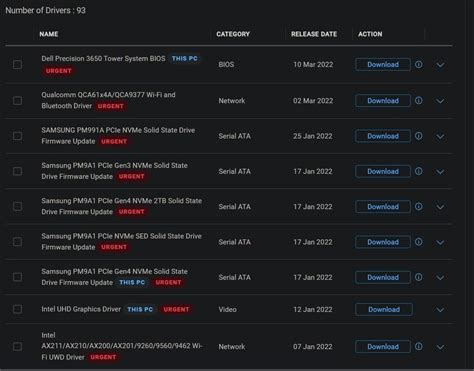
Task: Click '02 Mar 2022' release date
Action: (x=313, y=100)
